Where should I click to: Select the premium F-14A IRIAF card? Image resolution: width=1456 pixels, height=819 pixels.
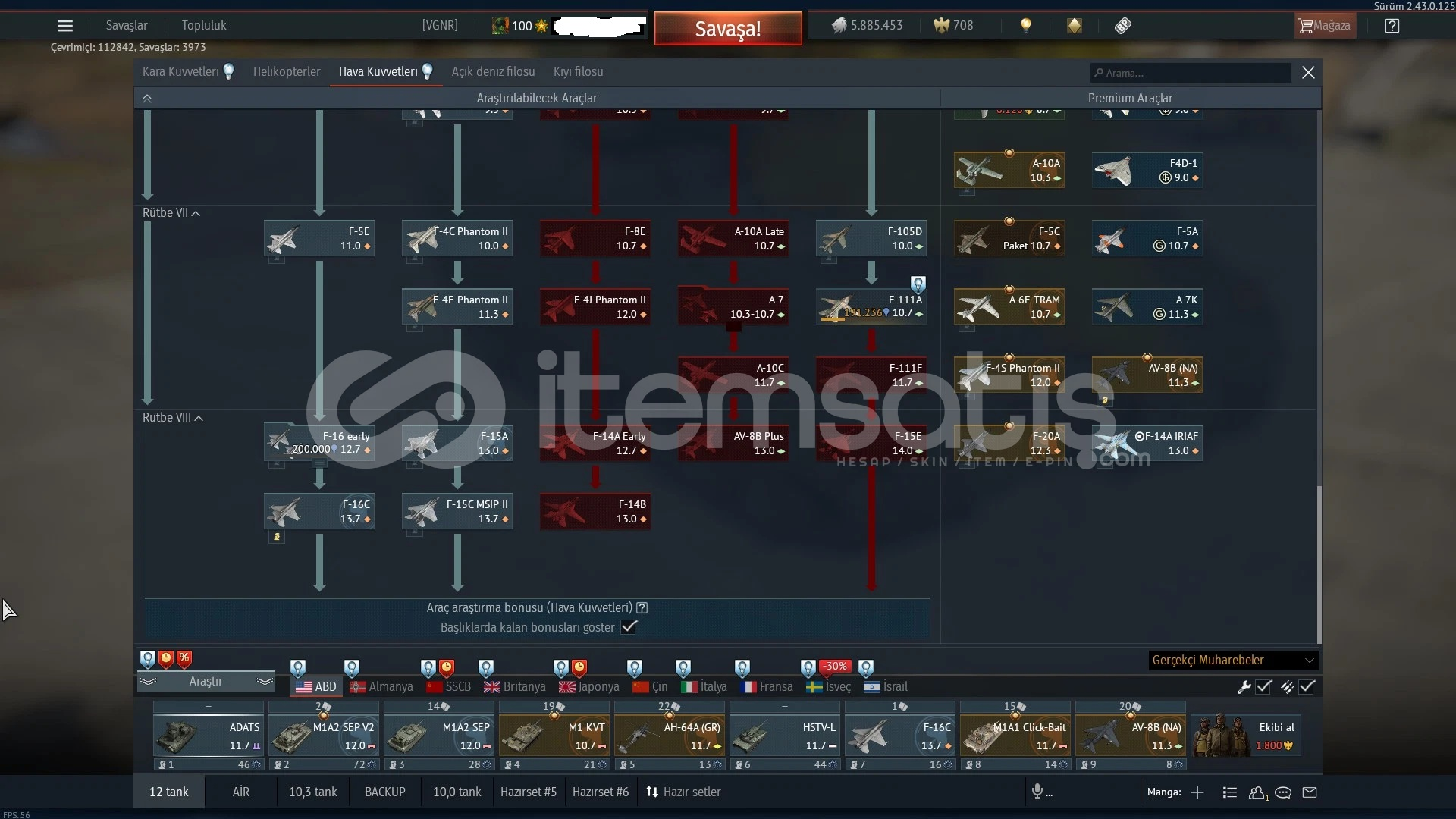[1147, 443]
